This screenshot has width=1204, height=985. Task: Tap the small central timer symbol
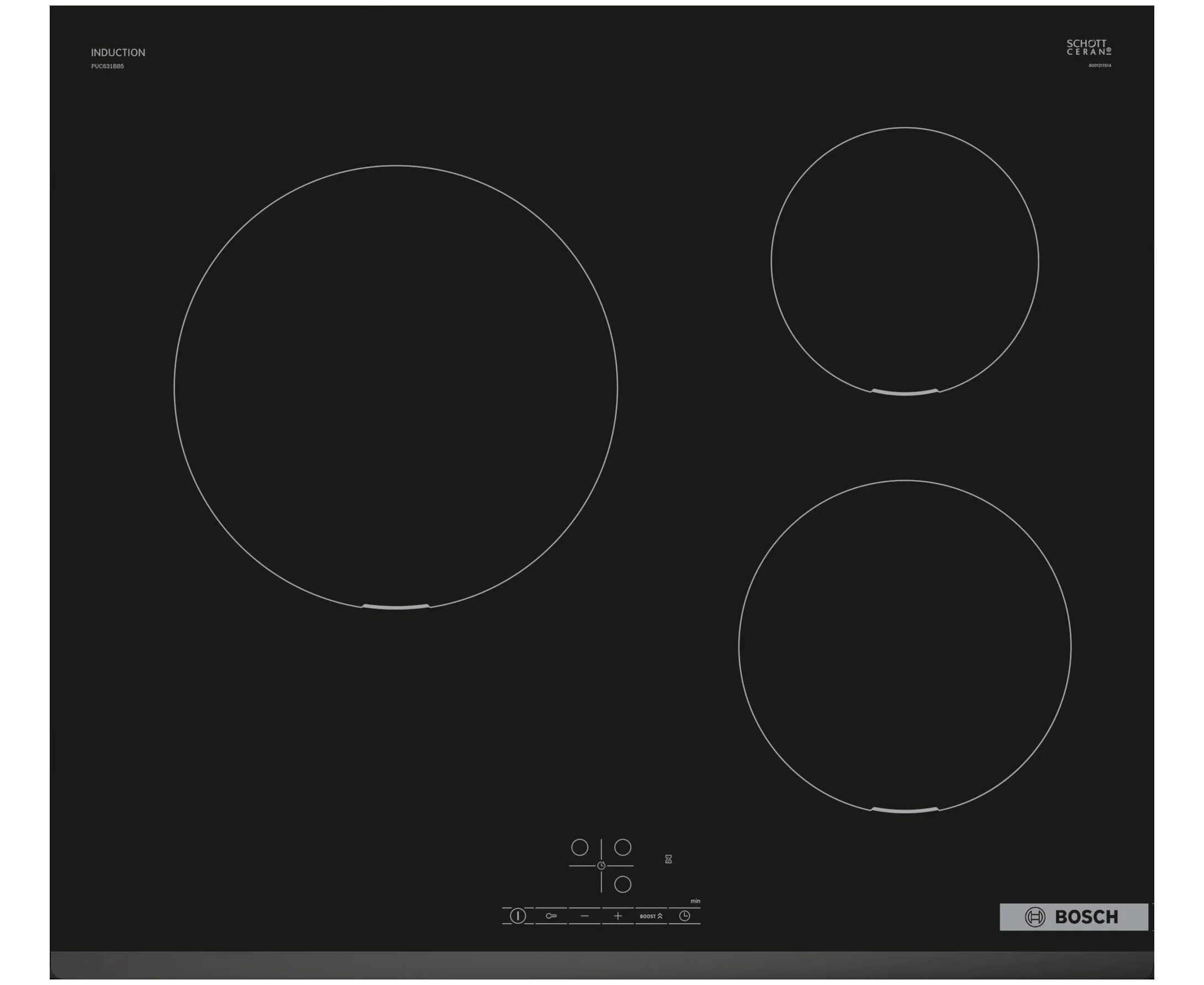tap(601, 865)
